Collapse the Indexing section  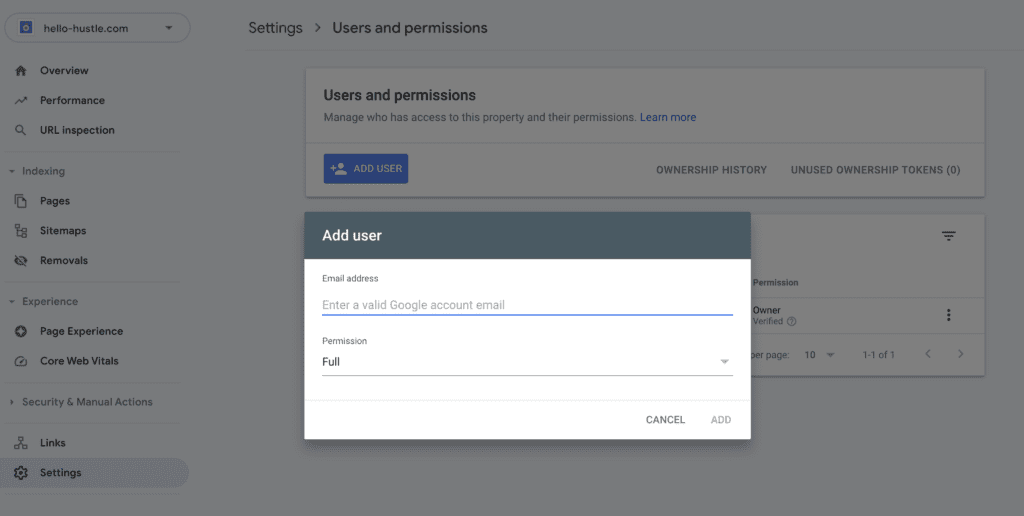tap(12, 171)
